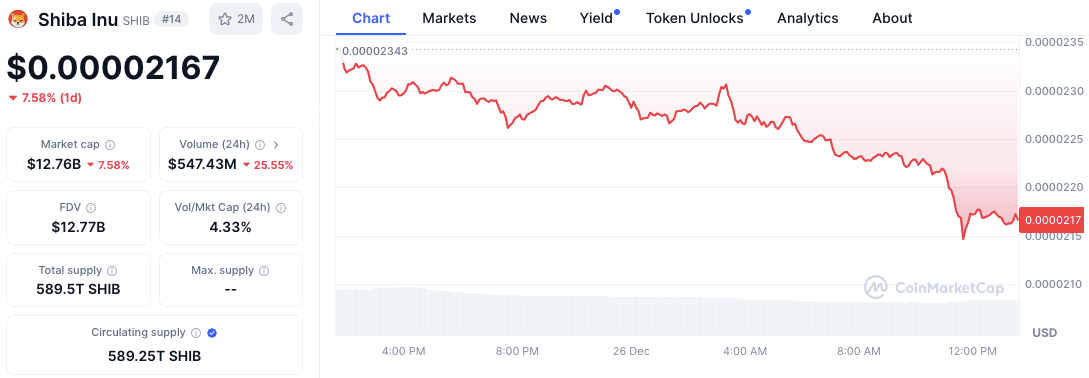The height and width of the screenshot is (378, 1089).
Task: Click the verified circulating supply badge
Action: [x=213, y=334]
